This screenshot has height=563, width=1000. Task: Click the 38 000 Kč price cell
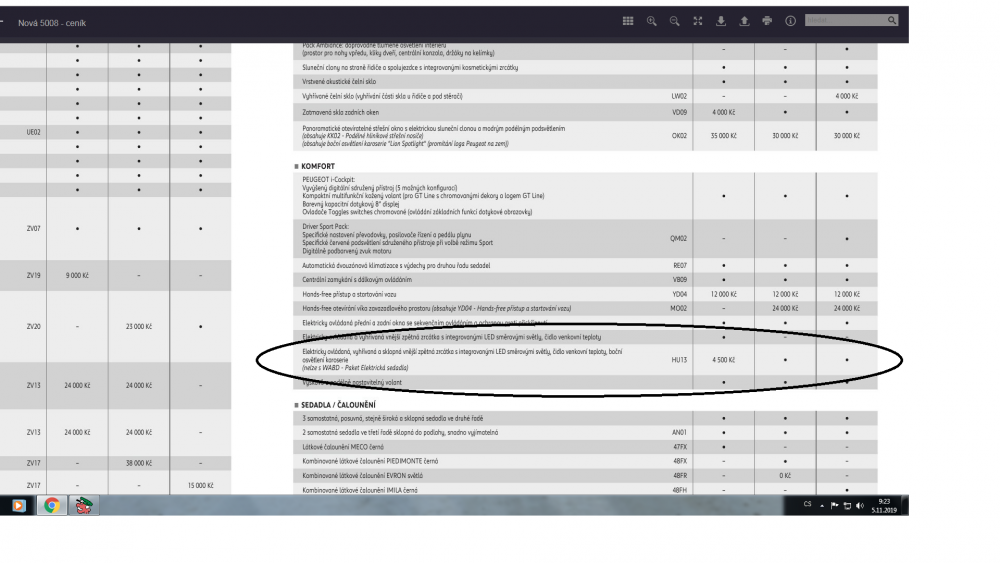[x=138, y=464]
